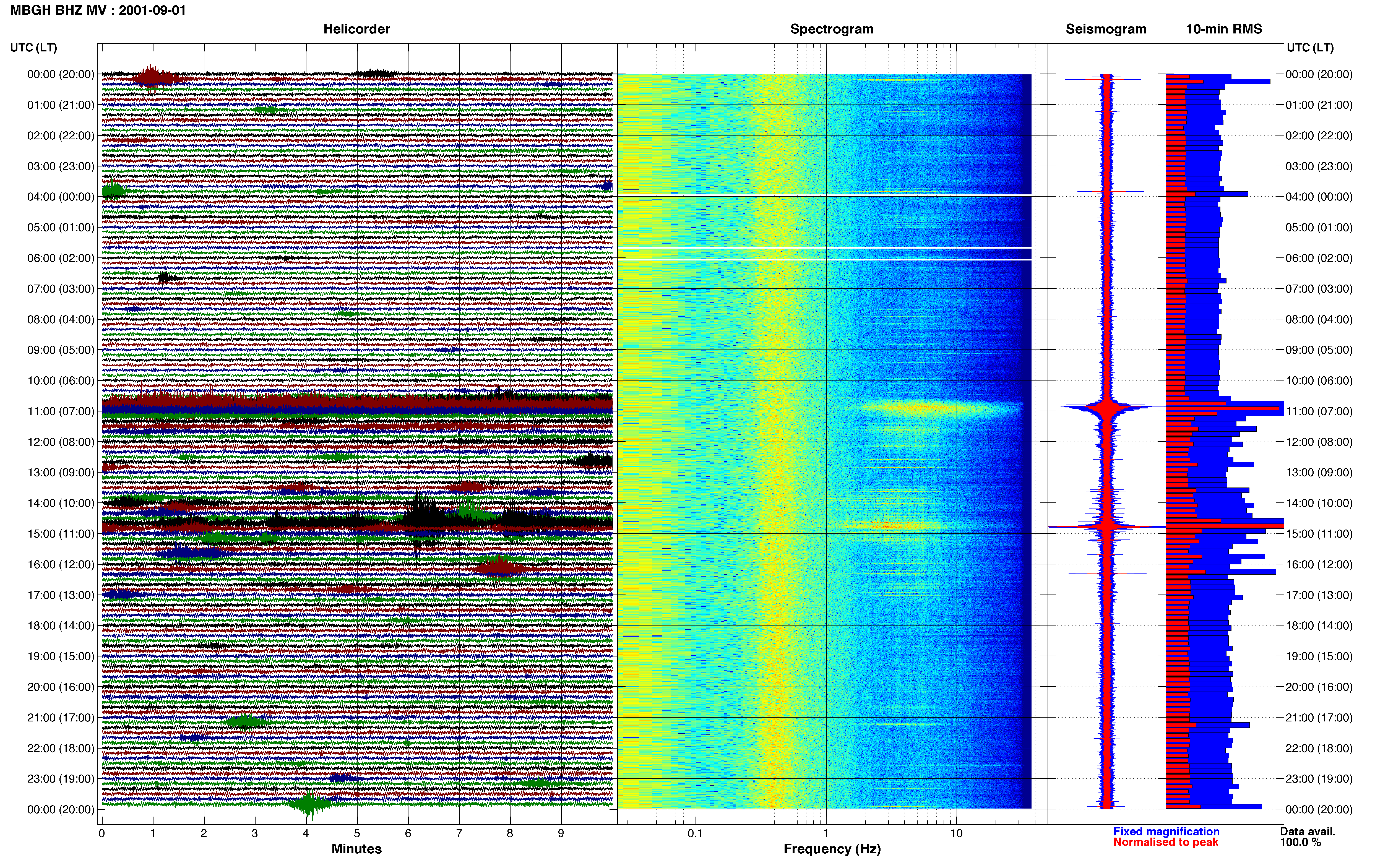
Task: Click the left time label "21:00 (17:00)"
Action: (x=61, y=718)
